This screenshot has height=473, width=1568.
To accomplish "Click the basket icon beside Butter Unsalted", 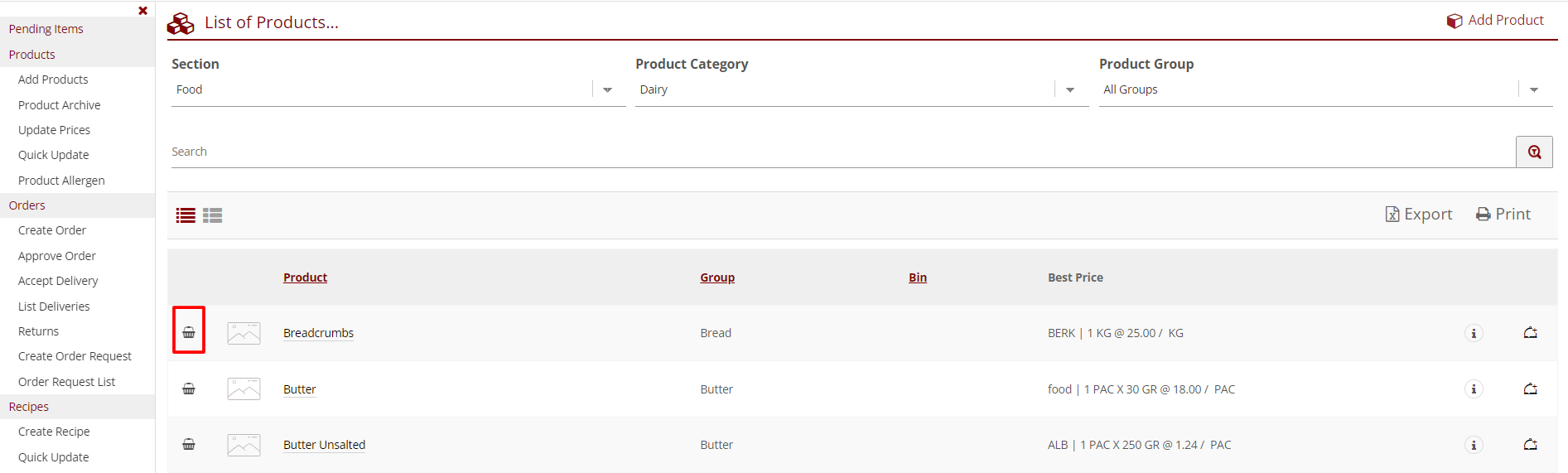I will point(189,444).
